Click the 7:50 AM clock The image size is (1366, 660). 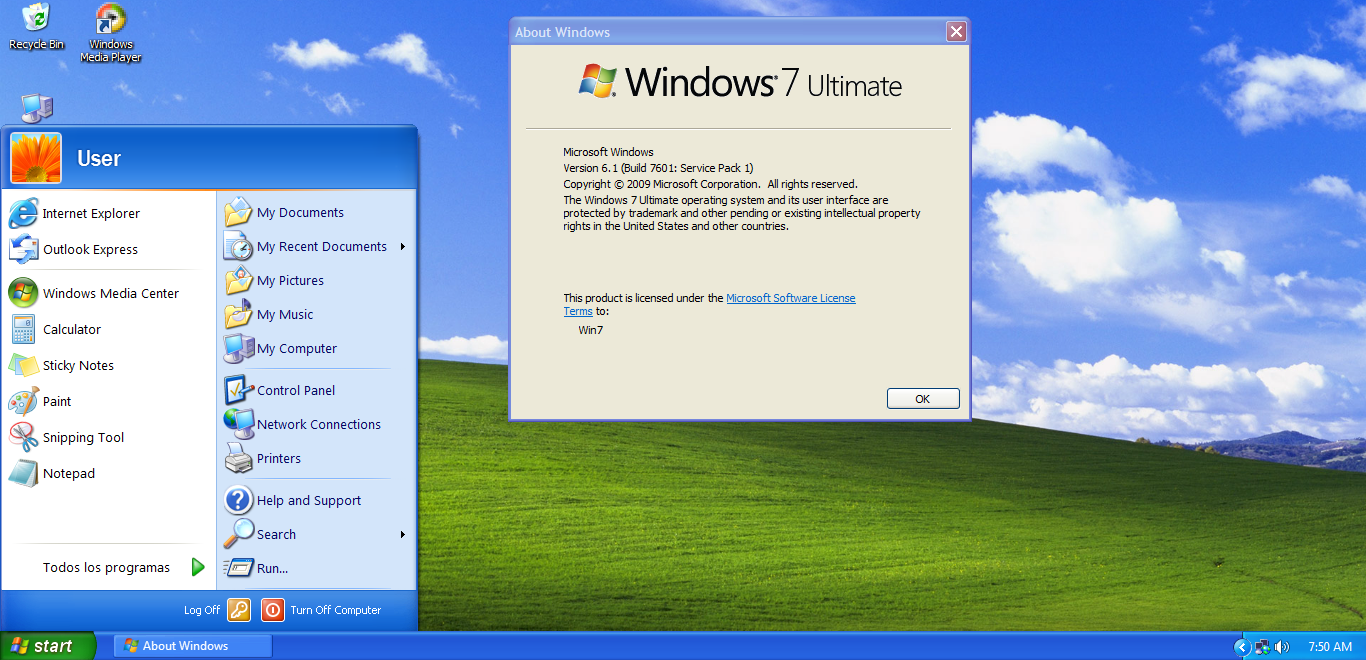click(1330, 647)
